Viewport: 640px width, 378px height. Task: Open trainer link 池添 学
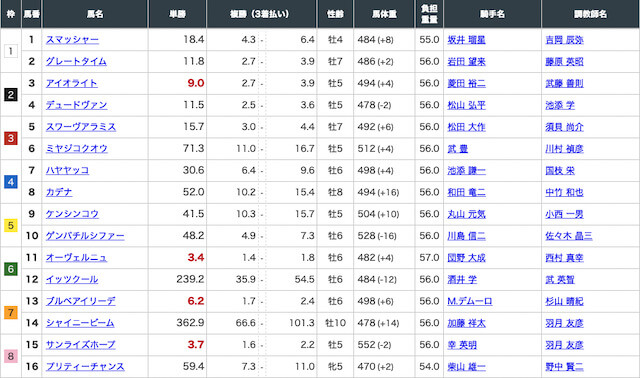tap(560, 105)
